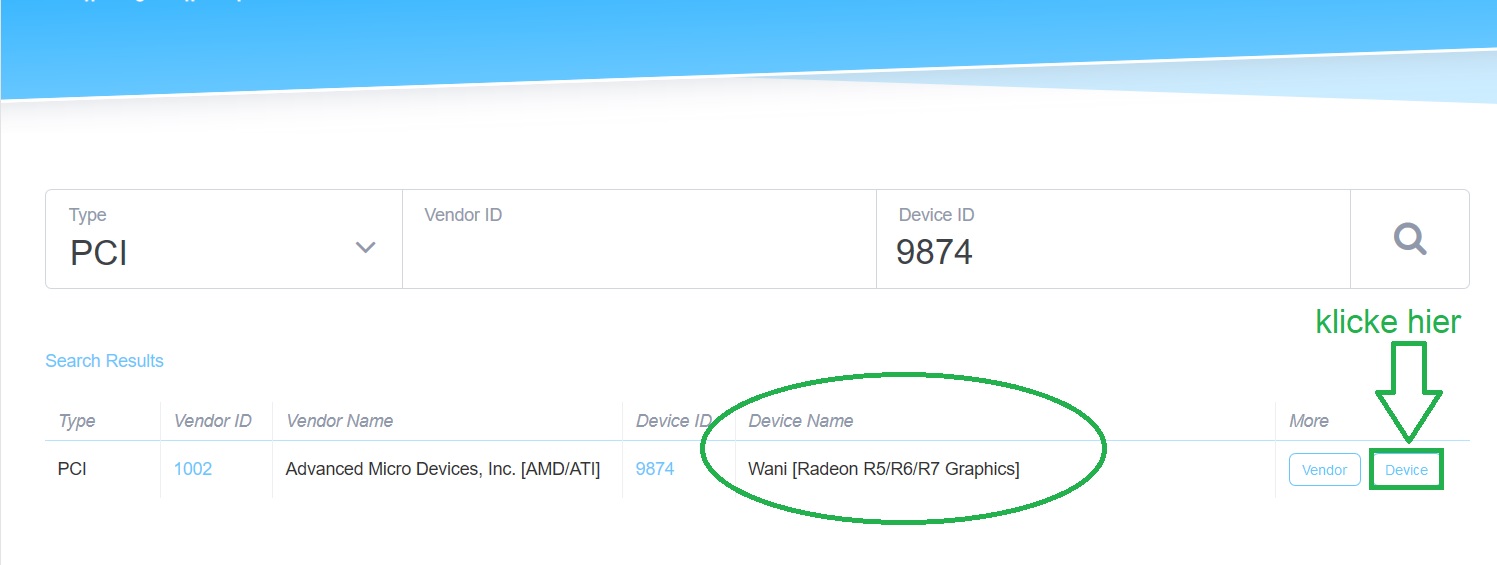
Task: Click the Vendor ID column header
Action: point(212,421)
